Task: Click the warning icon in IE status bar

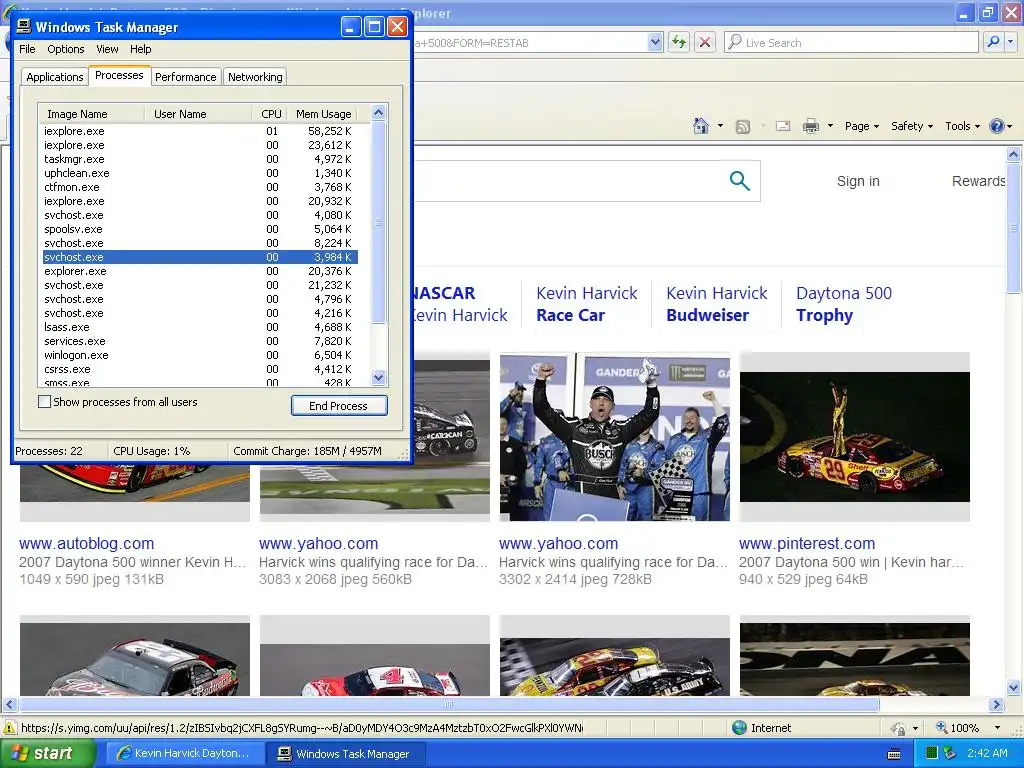Action: point(10,728)
